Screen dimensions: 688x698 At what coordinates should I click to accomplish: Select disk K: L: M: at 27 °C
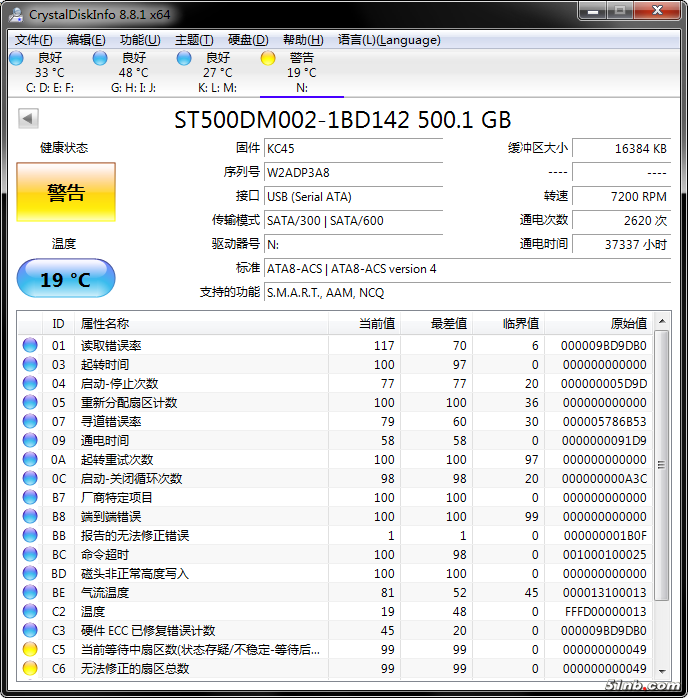pos(217,73)
